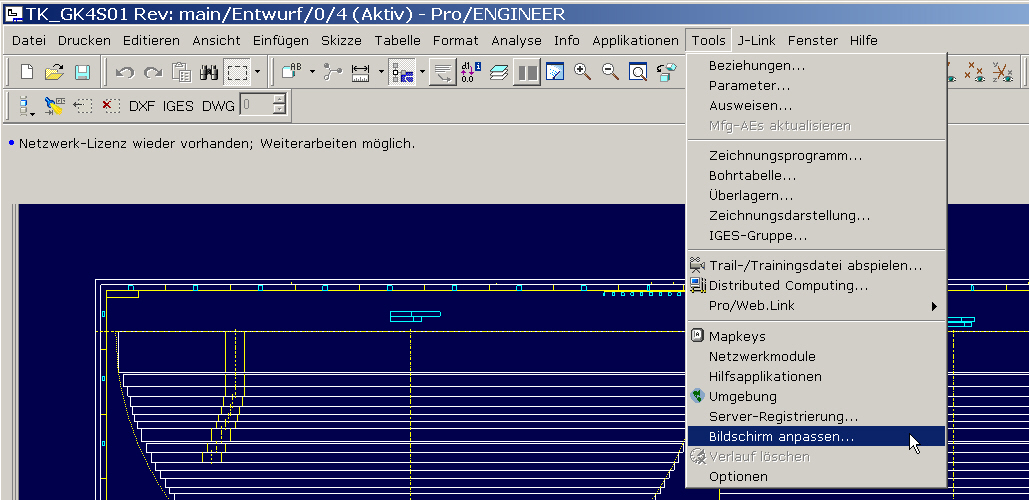Increase value with spinner up arrow

[280, 99]
